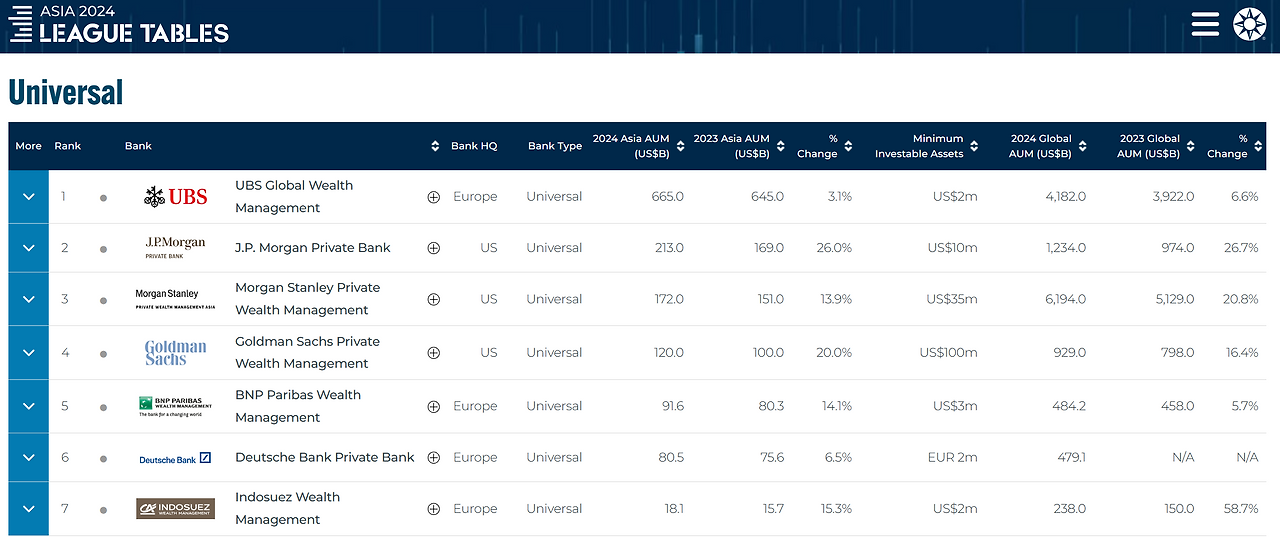Click the More column header
Image resolution: width=1280 pixels, height=537 pixels.
28,146
